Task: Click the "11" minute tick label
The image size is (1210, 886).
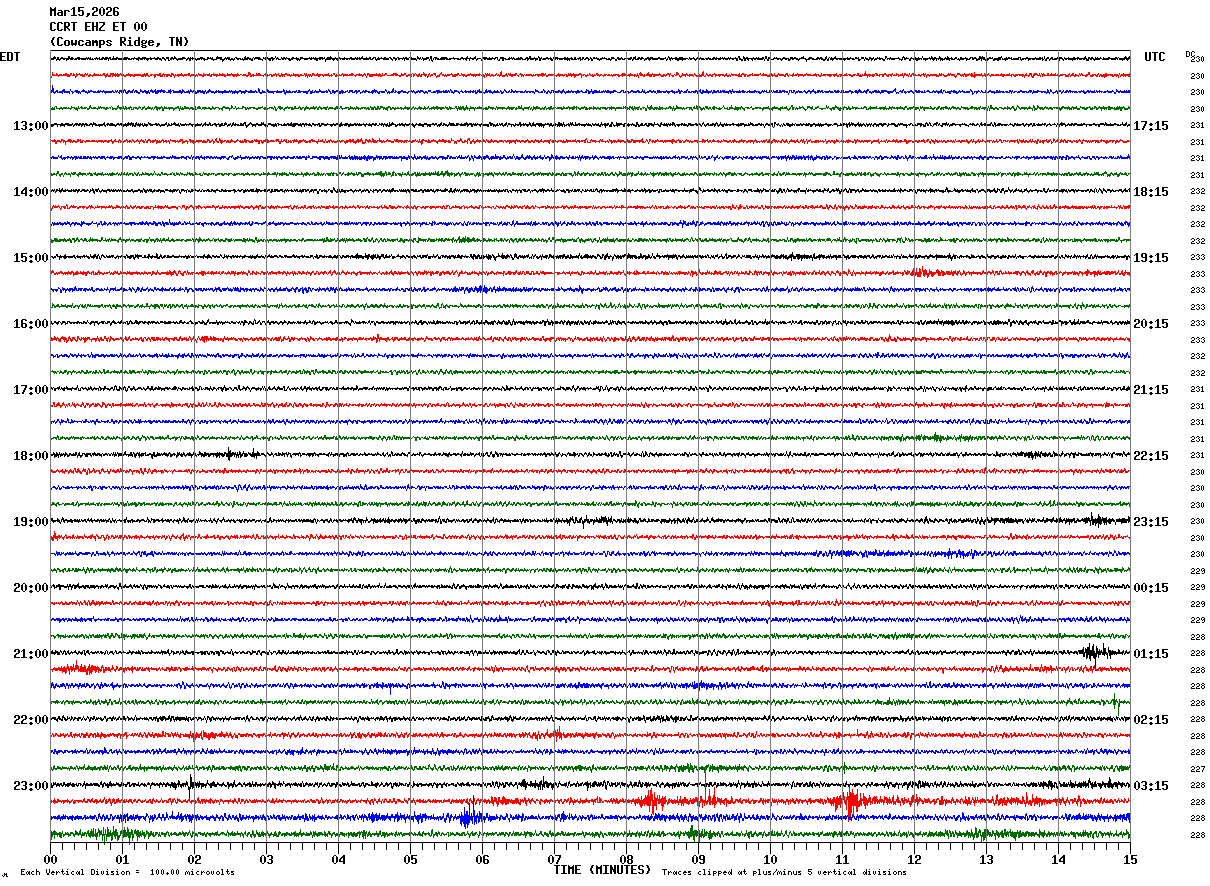Action: coord(843,859)
